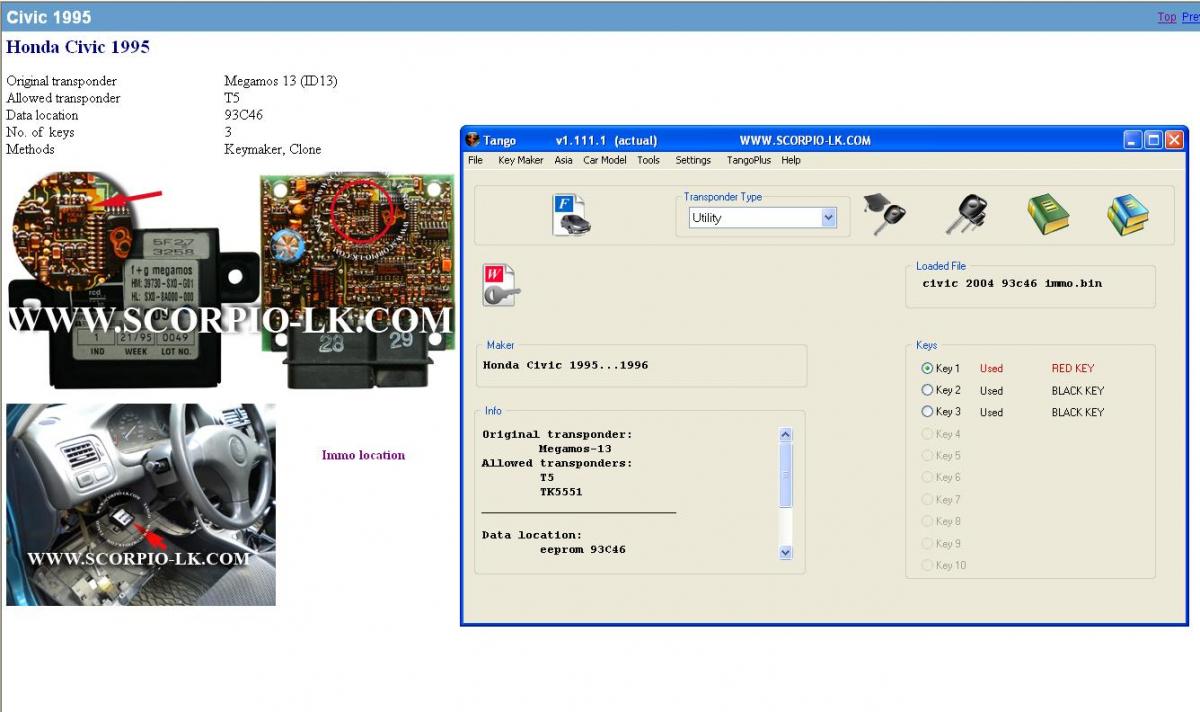Screen dimensions: 1200x712
Task: Follow the Top link in page header
Action: 1166,17
